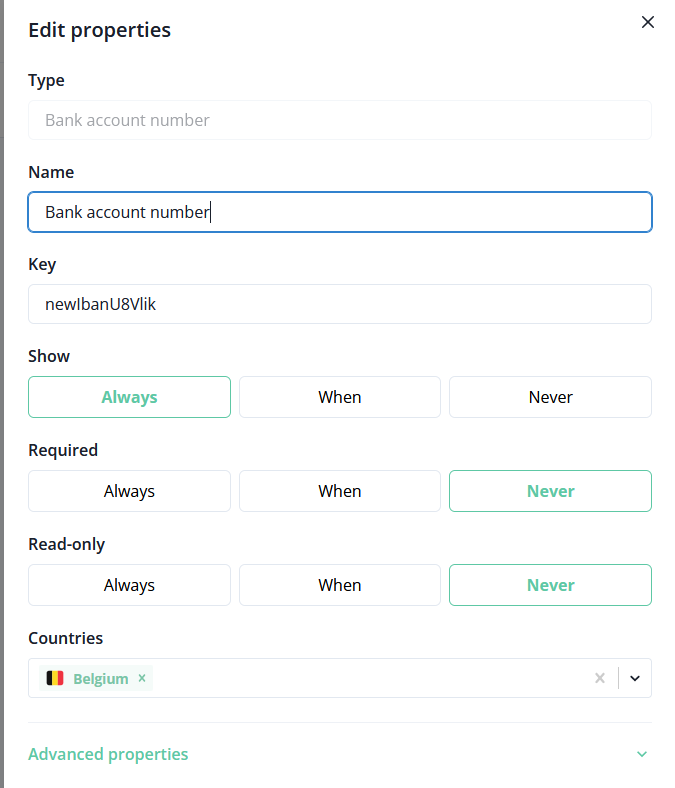Set Show to When
Viewport: 675px width, 788px height.
[339, 397]
